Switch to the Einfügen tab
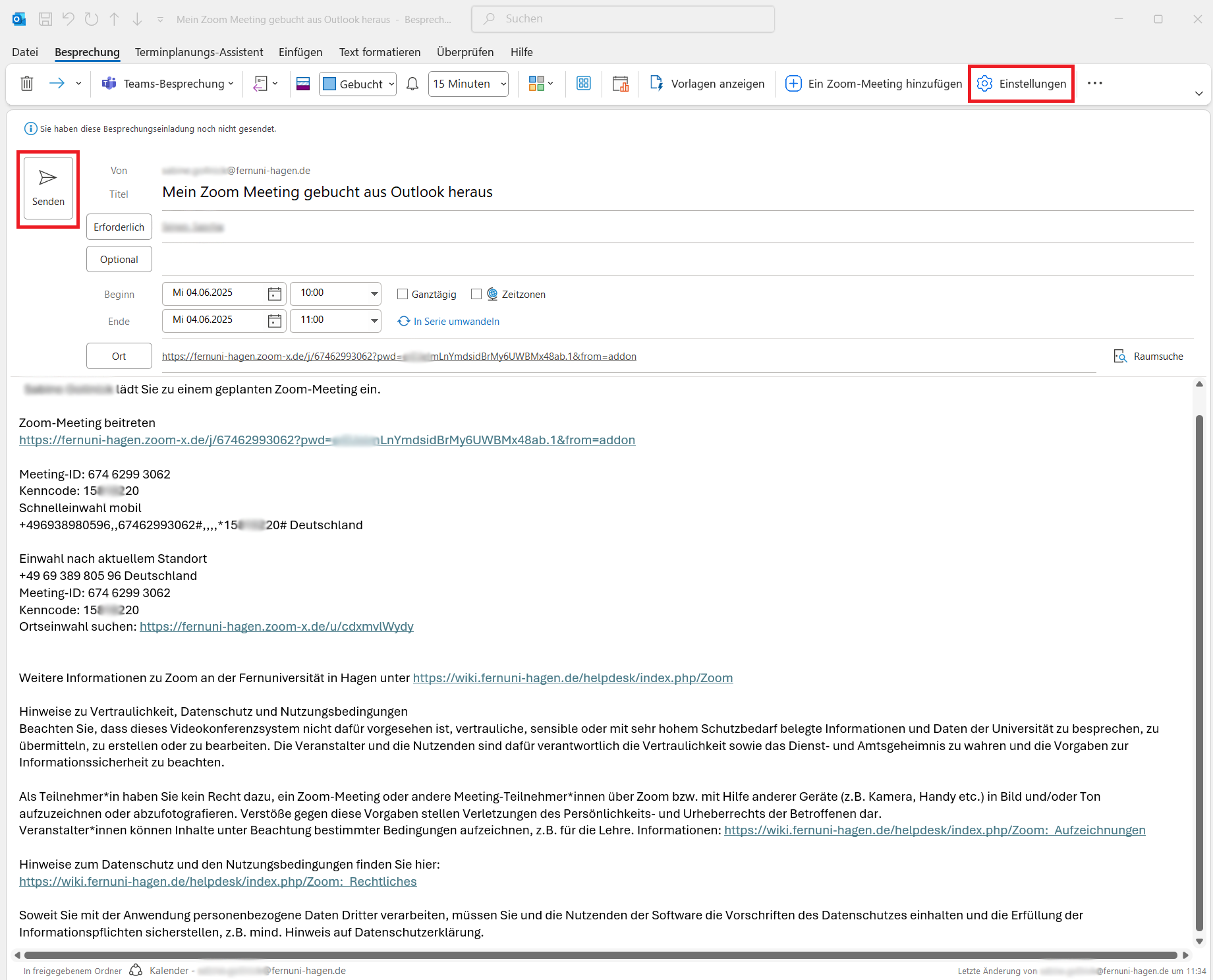 (x=300, y=52)
